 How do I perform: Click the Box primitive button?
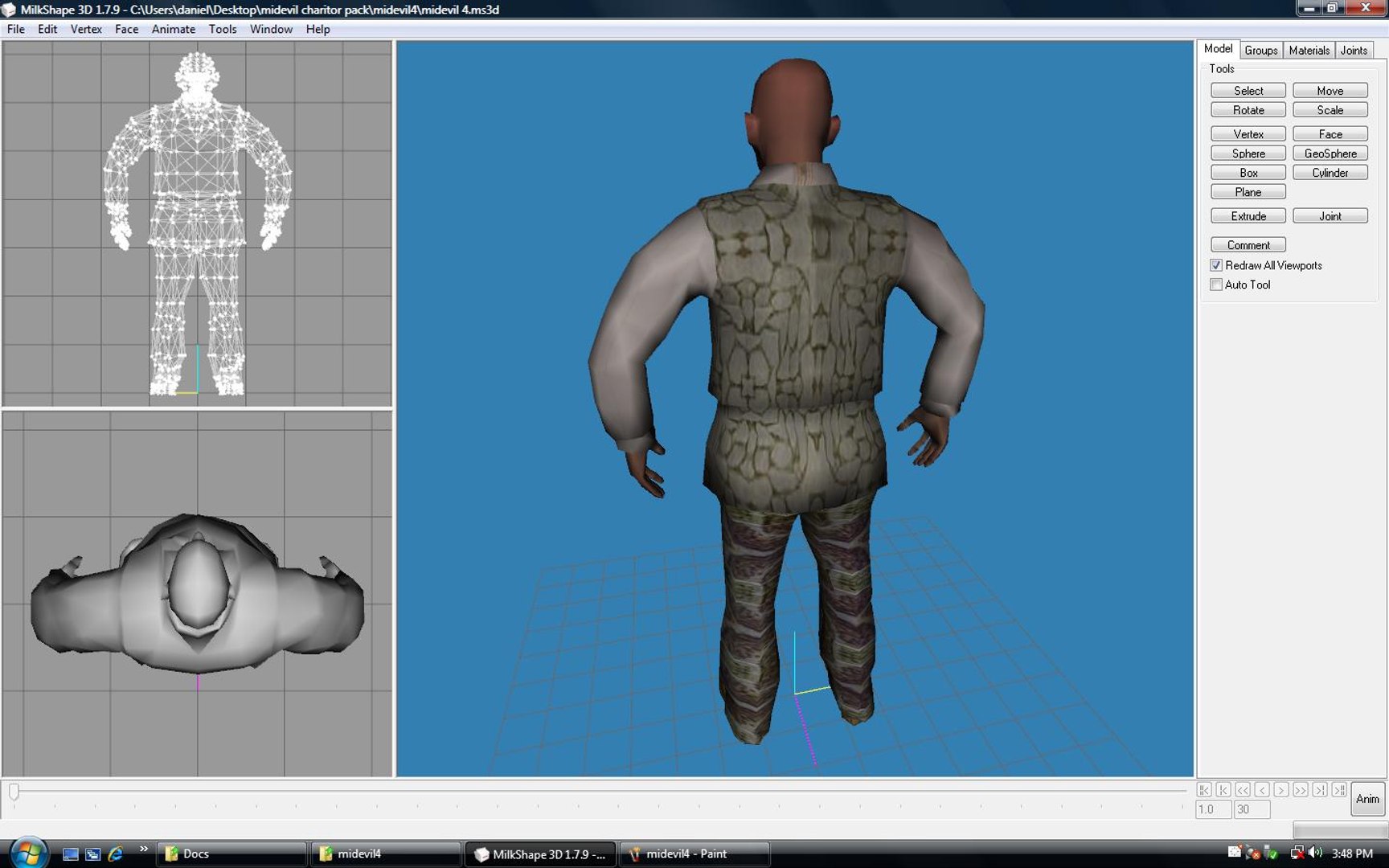click(x=1248, y=173)
